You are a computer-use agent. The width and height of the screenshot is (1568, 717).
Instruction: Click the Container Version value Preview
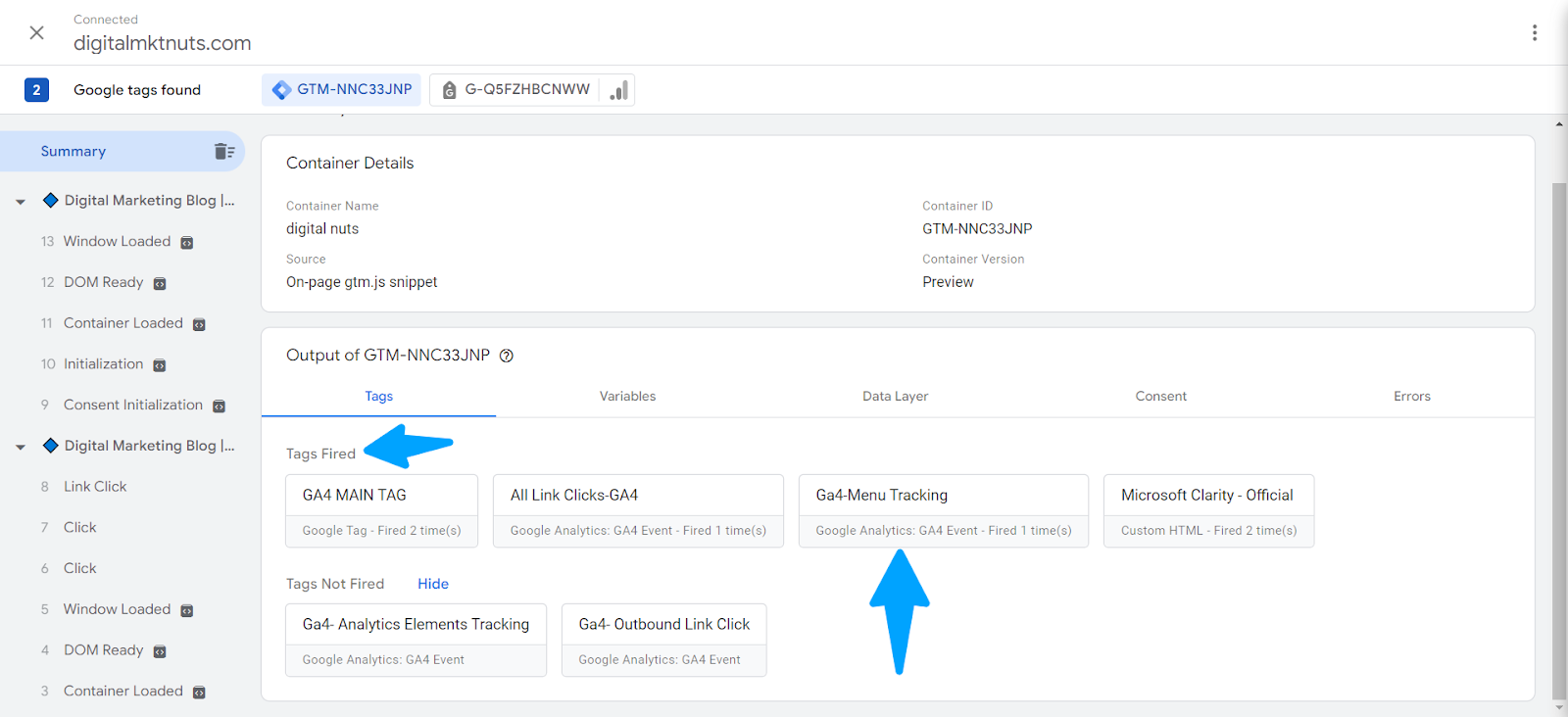948,282
